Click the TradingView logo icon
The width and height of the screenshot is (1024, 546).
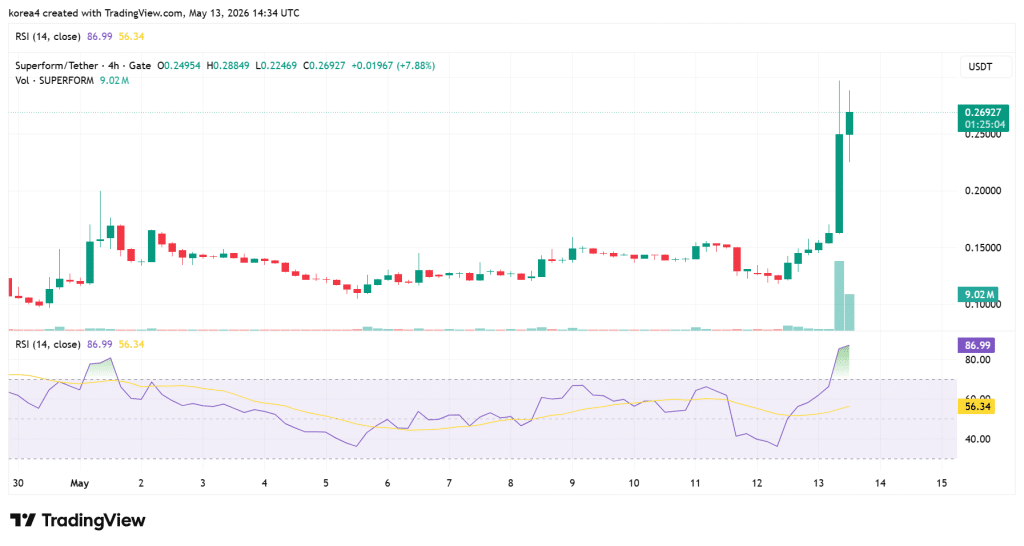click(22, 521)
